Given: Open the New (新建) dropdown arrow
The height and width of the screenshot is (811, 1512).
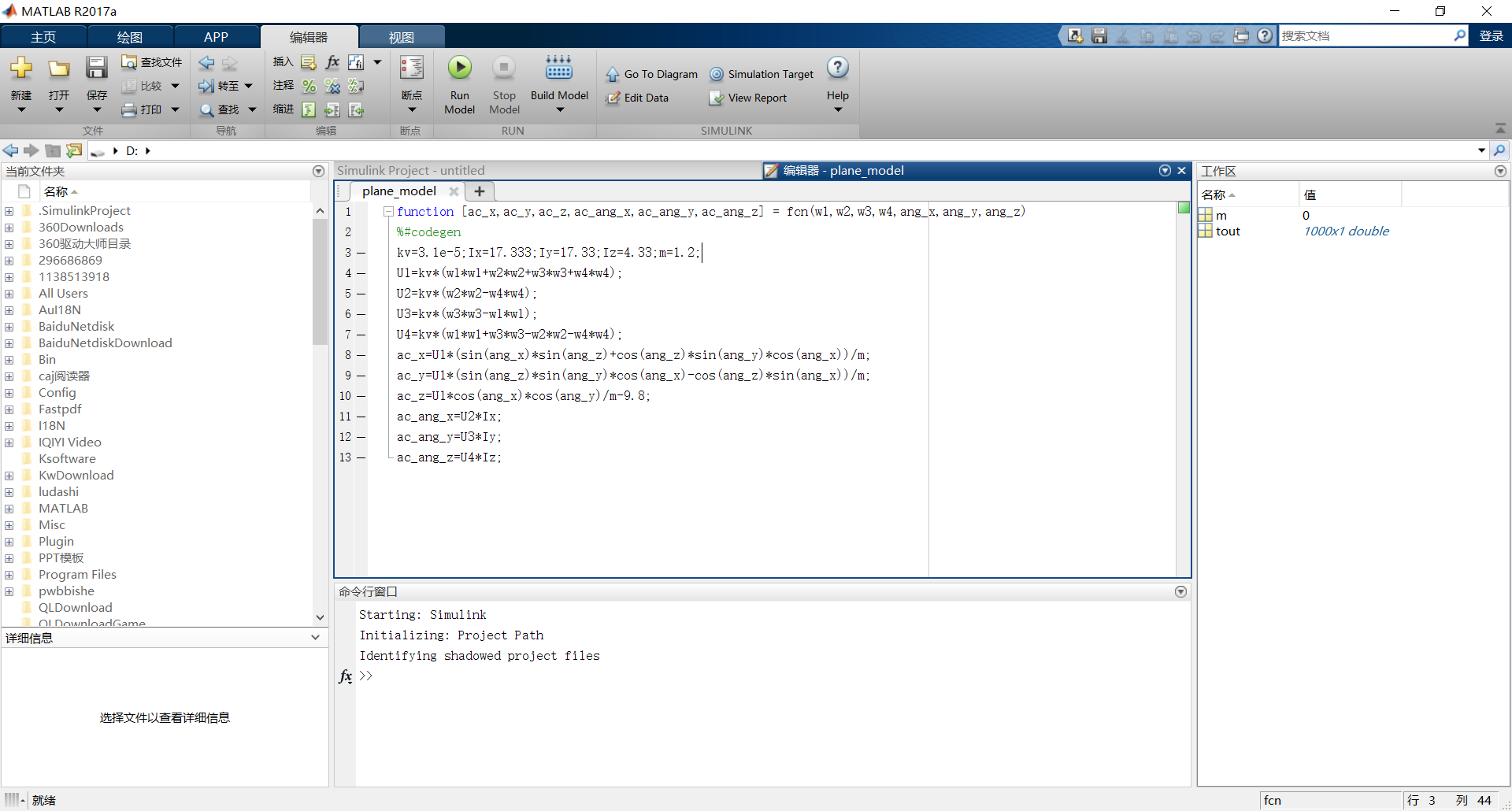Looking at the screenshot, I should click(x=21, y=110).
